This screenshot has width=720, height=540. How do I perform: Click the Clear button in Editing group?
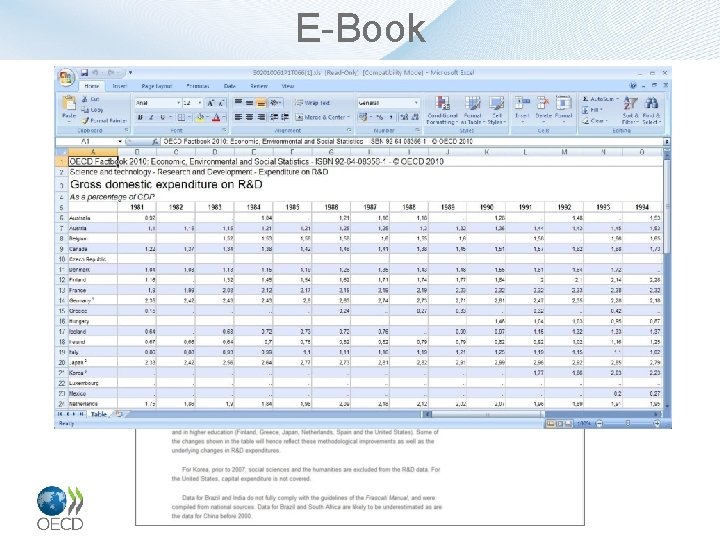click(595, 121)
